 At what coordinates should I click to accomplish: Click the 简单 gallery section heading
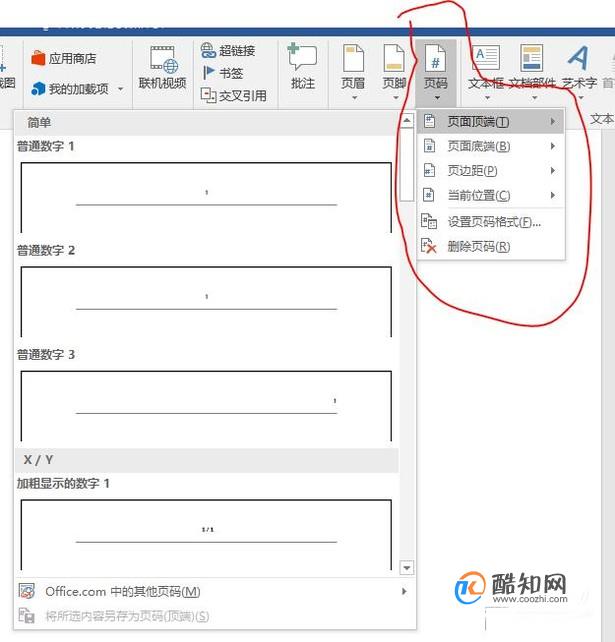click(x=39, y=122)
